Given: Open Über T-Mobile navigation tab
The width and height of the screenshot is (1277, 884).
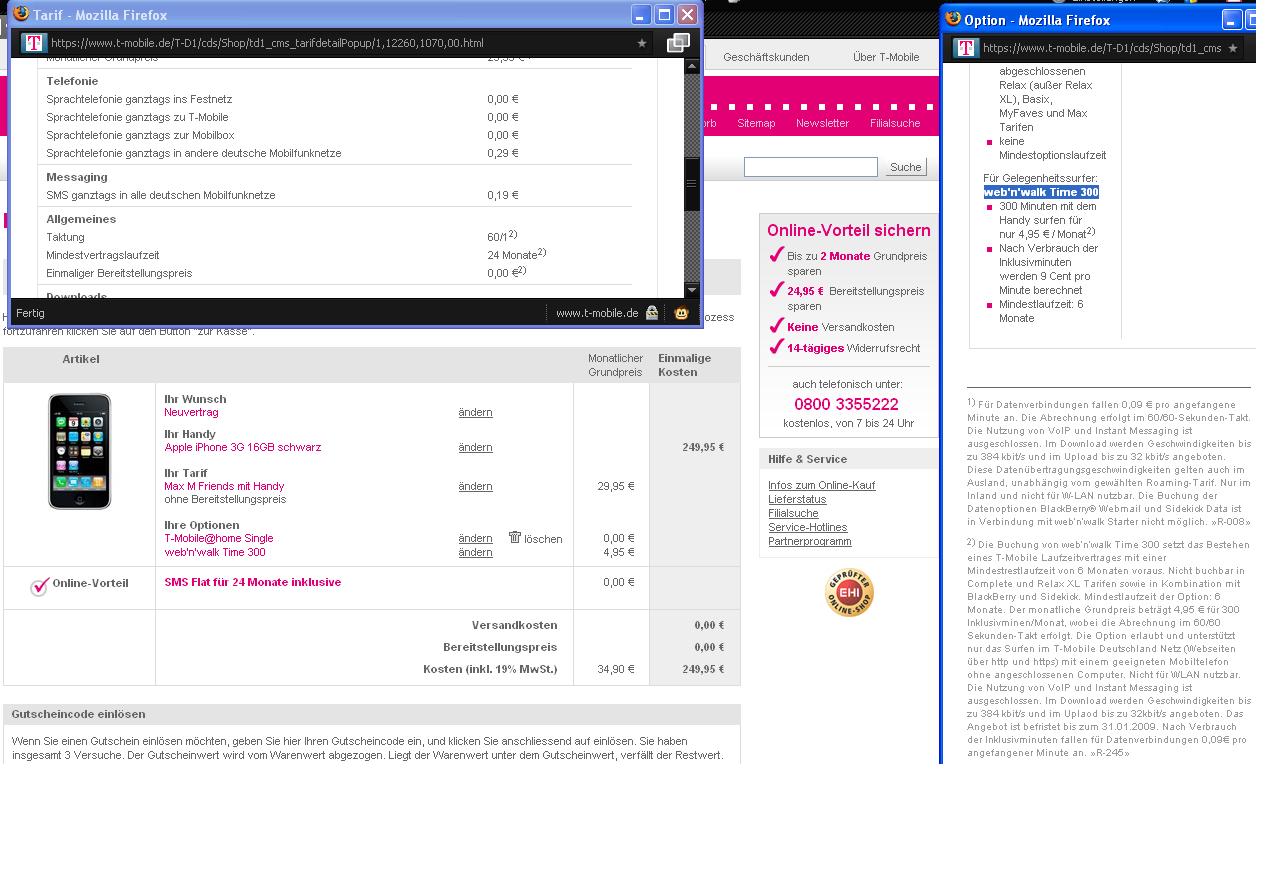Looking at the screenshot, I should (886, 57).
